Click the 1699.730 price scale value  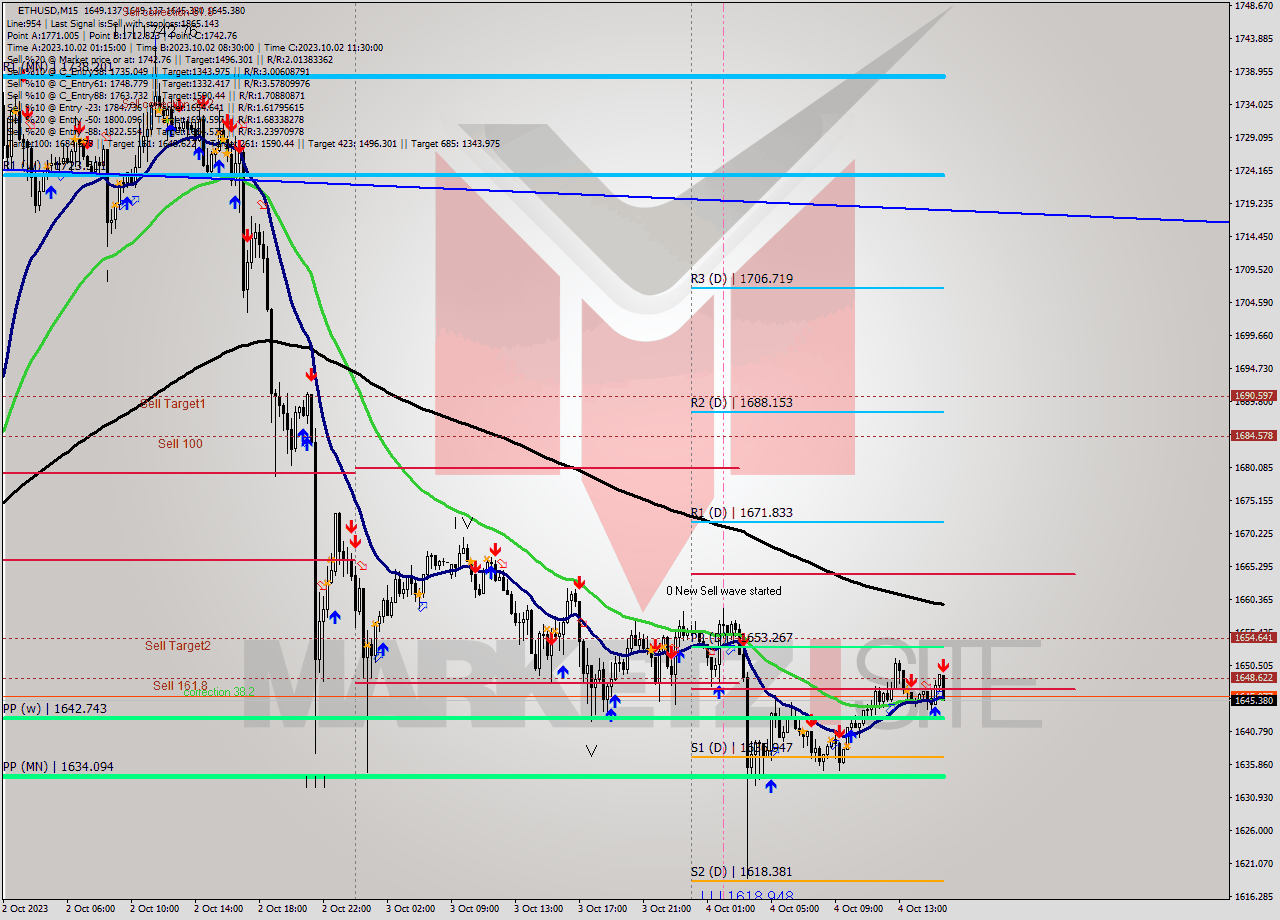[1253, 336]
